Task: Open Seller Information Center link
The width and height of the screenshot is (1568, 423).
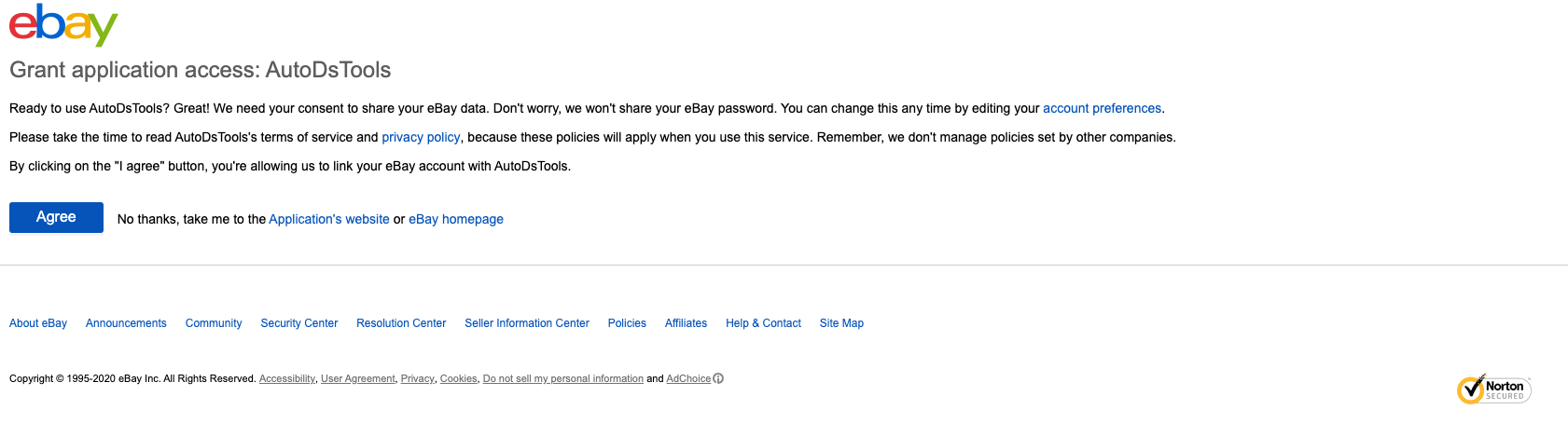Action: [x=527, y=323]
